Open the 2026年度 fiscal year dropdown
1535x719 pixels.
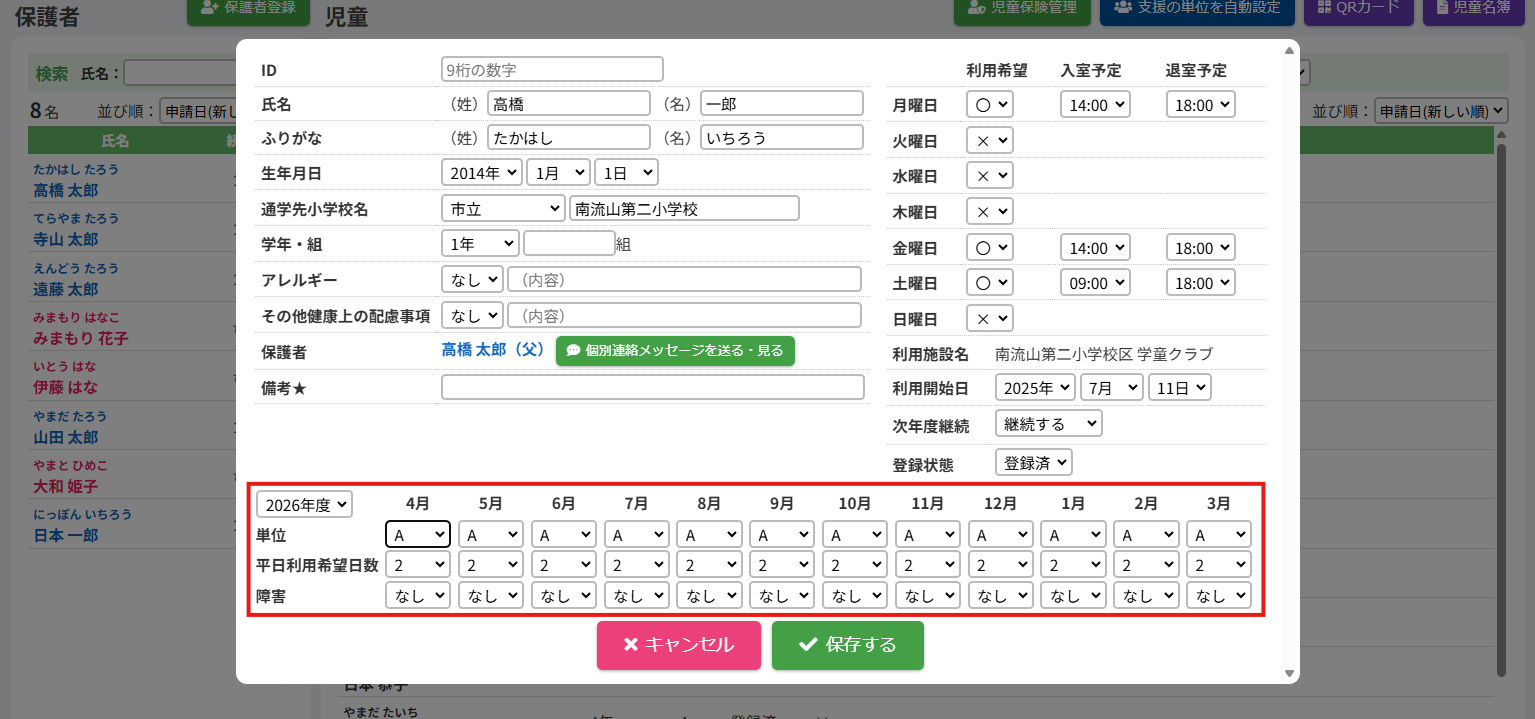tap(304, 505)
